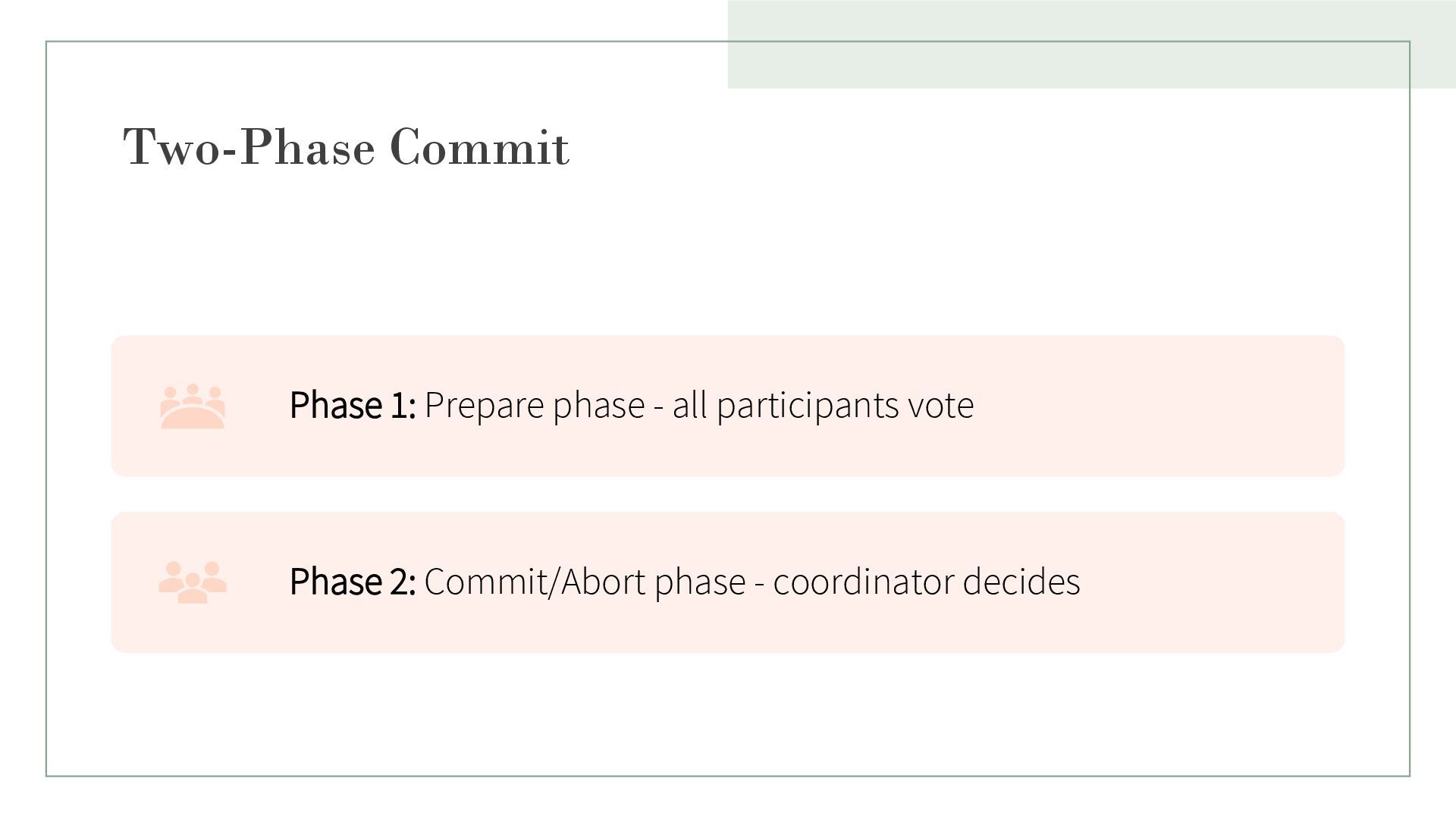The width and height of the screenshot is (1456, 819).
Task: Click the word "Commit" in the title
Action: (x=479, y=146)
